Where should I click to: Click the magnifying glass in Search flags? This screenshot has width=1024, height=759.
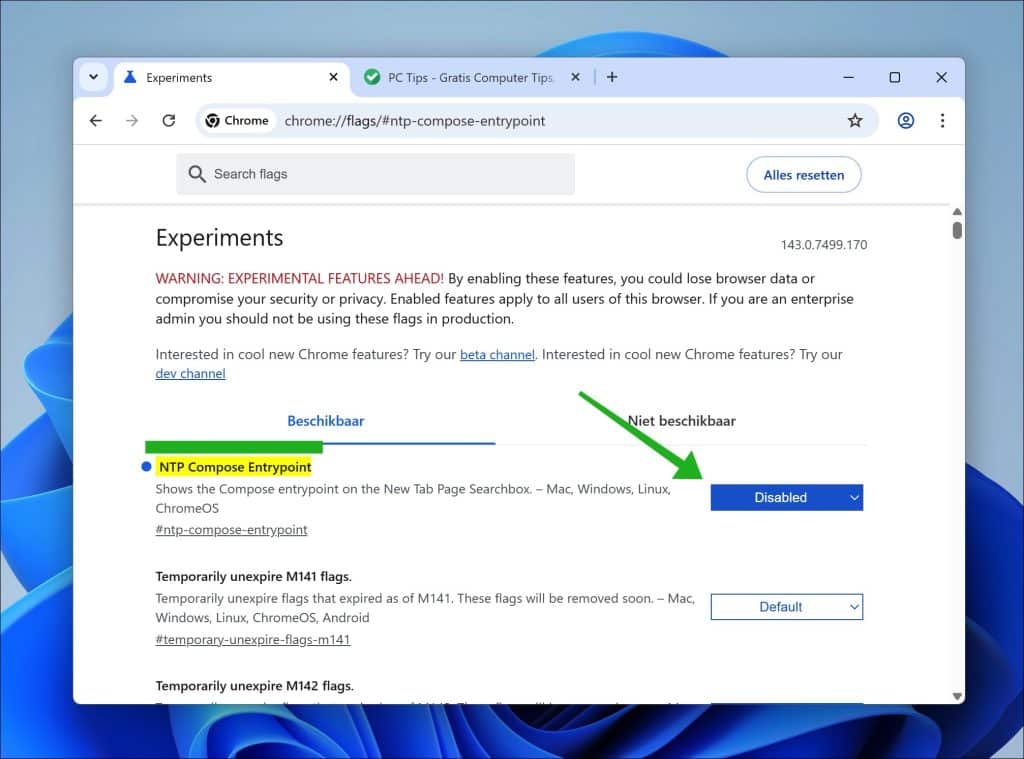tap(197, 174)
